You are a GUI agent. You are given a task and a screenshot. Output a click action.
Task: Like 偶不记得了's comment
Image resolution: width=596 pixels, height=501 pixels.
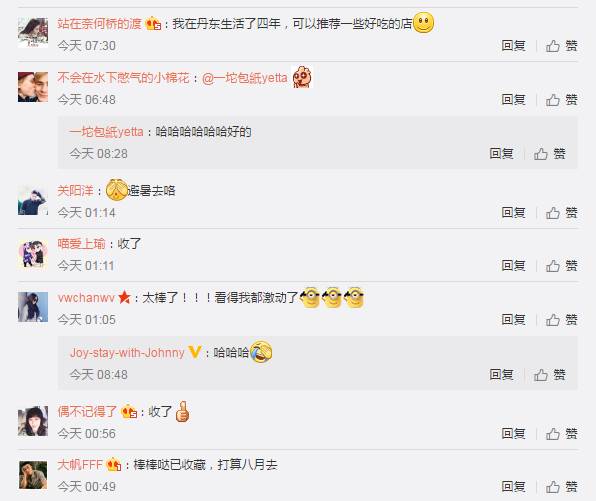click(x=561, y=434)
